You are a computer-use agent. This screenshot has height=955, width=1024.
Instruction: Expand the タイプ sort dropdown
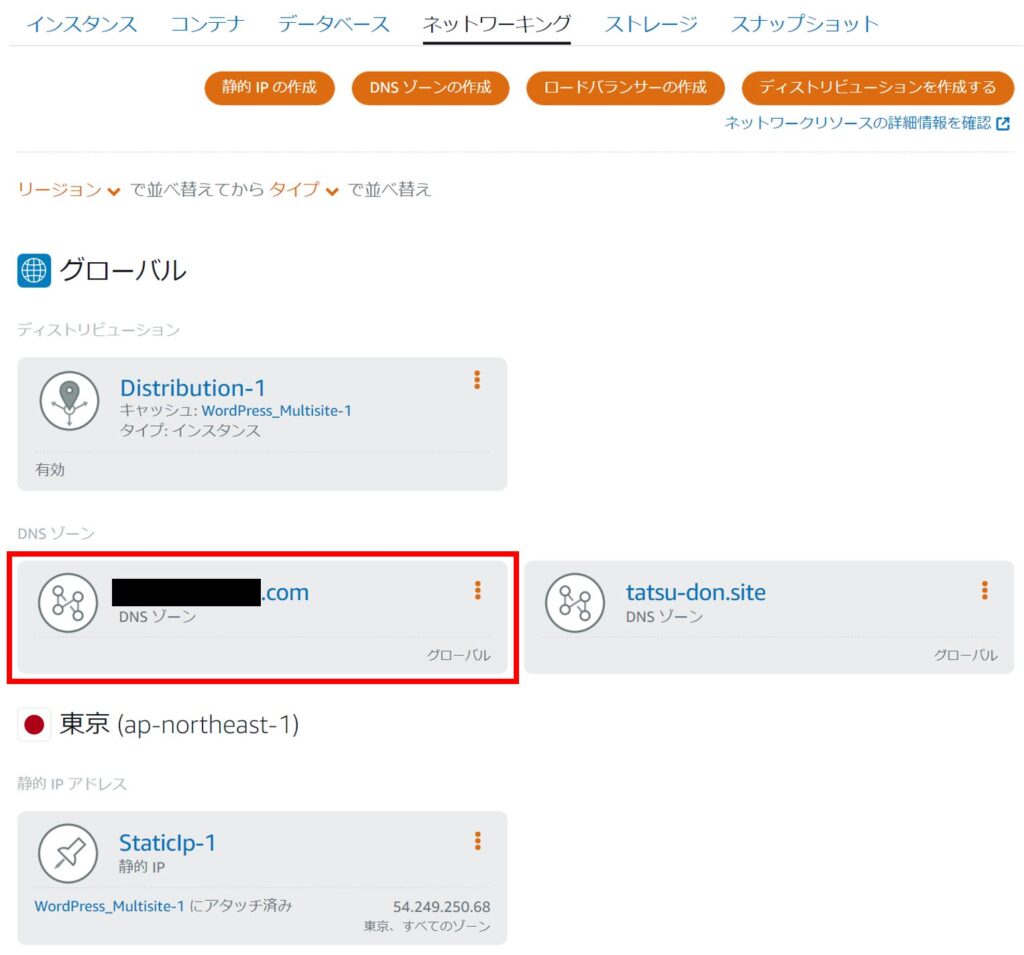304,190
